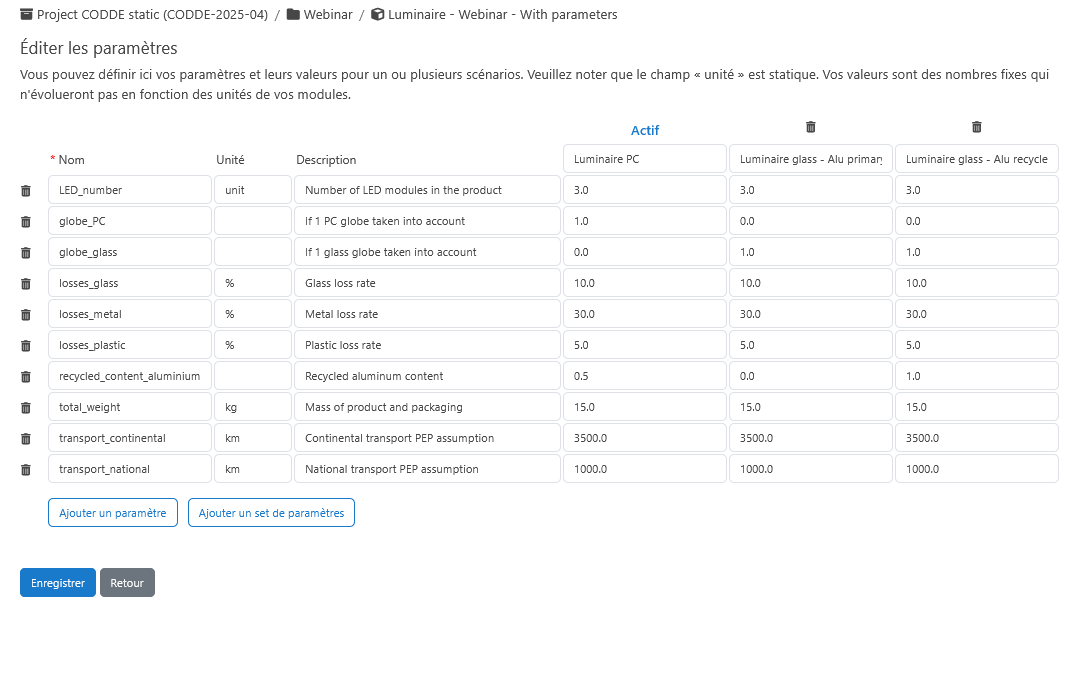This screenshot has width=1080, height=675.
Task: Edit Alu recycle value of LED_number
Action: tap(977, 190)
